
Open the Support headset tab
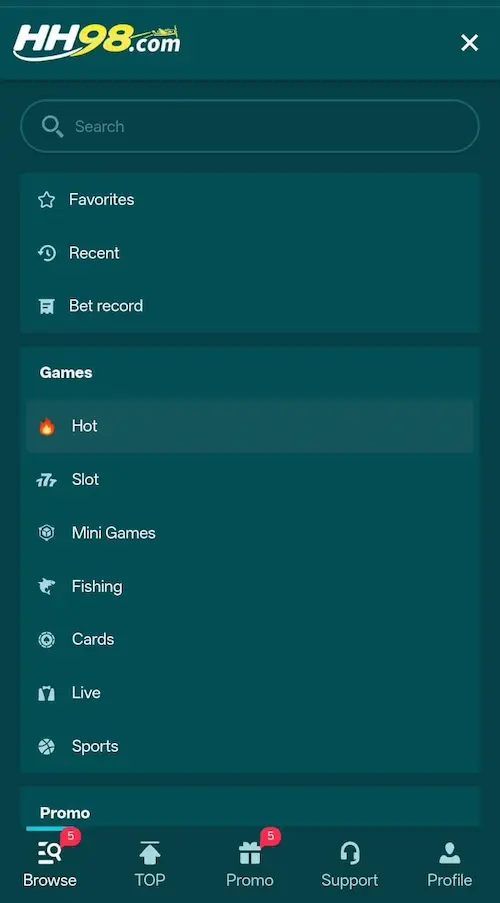point(350,862)
